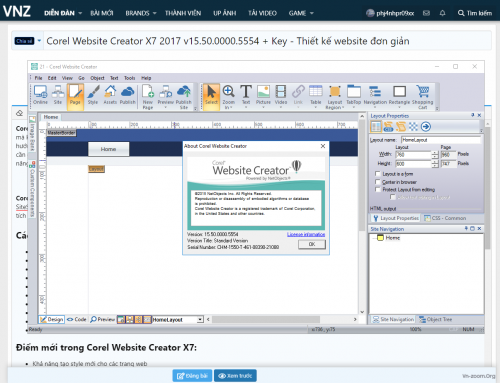Insert a Navigation bar tool
This screenshot has width=500, height=383.
point(375,95)
